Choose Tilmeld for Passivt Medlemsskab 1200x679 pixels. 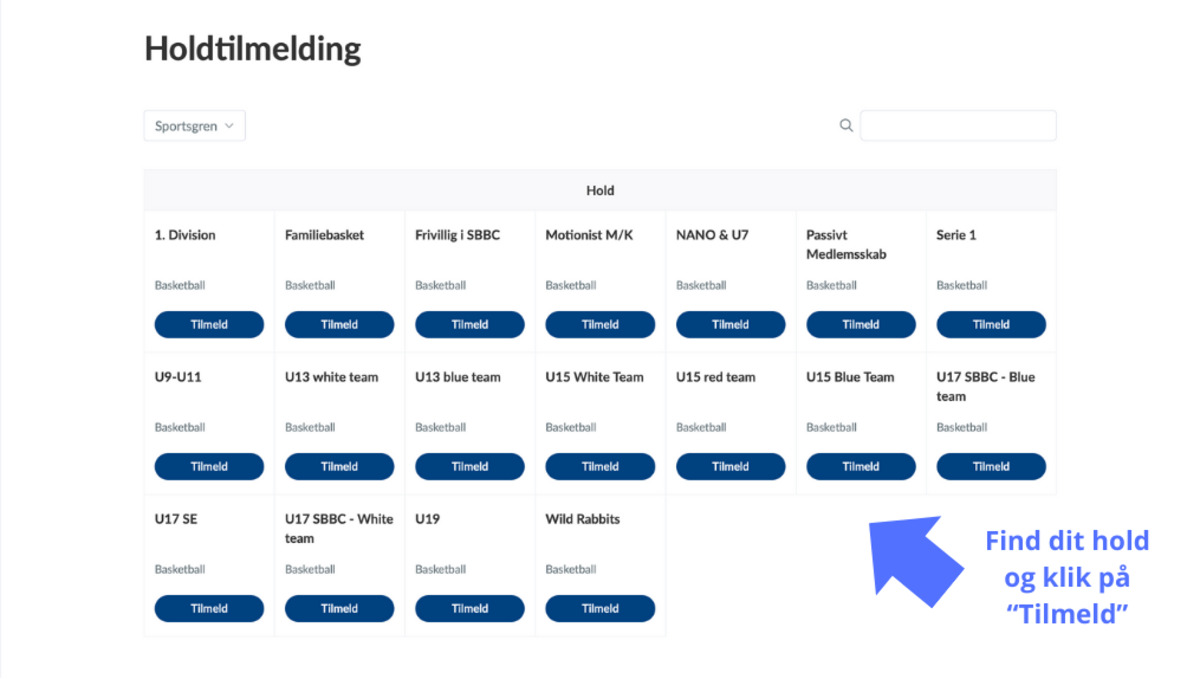(x=861, y=324)
